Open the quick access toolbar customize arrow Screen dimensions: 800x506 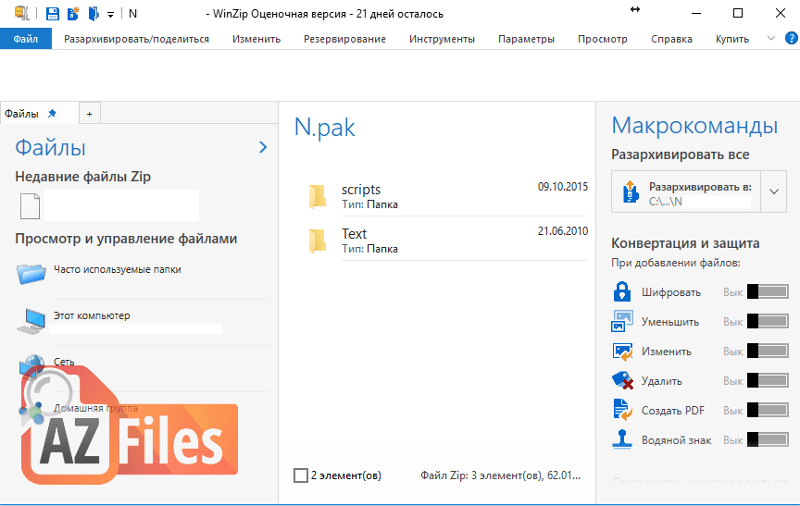(110, 14)
